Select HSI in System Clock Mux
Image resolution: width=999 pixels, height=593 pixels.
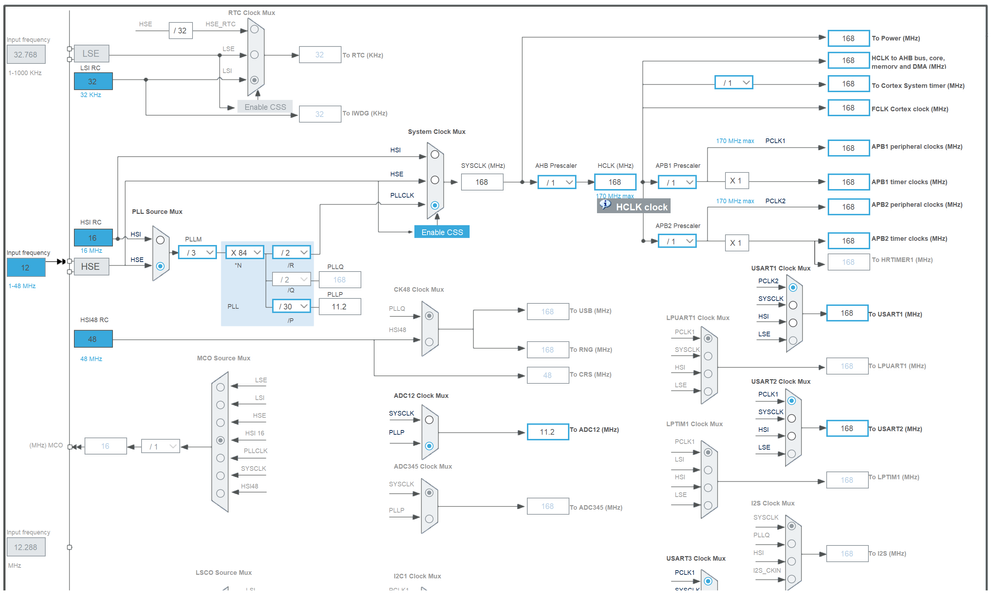coord(435,155)
